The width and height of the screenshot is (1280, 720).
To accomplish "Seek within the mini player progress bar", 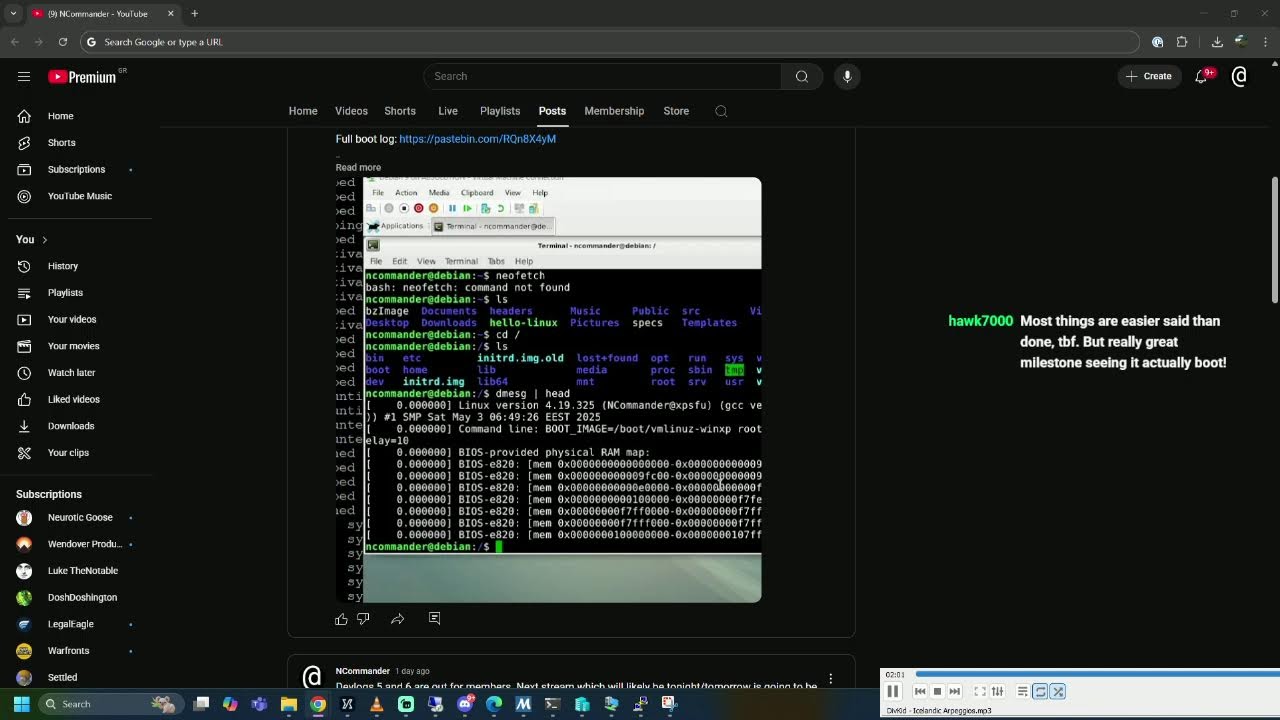I will pos(1097,674).
